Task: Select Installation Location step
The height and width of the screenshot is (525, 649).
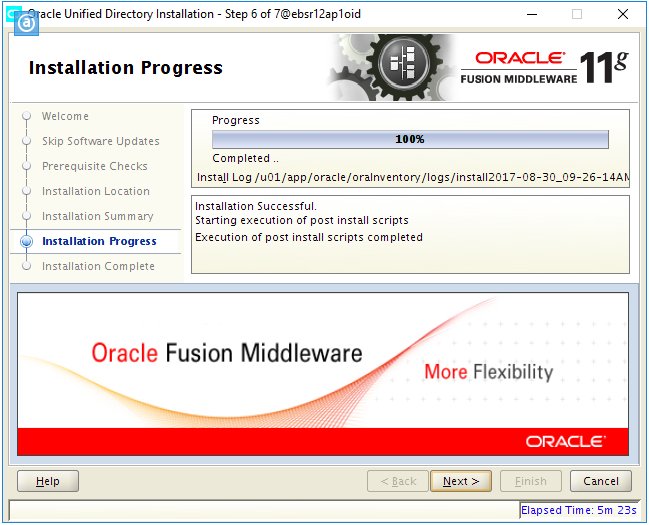Action: click(95, 191)
